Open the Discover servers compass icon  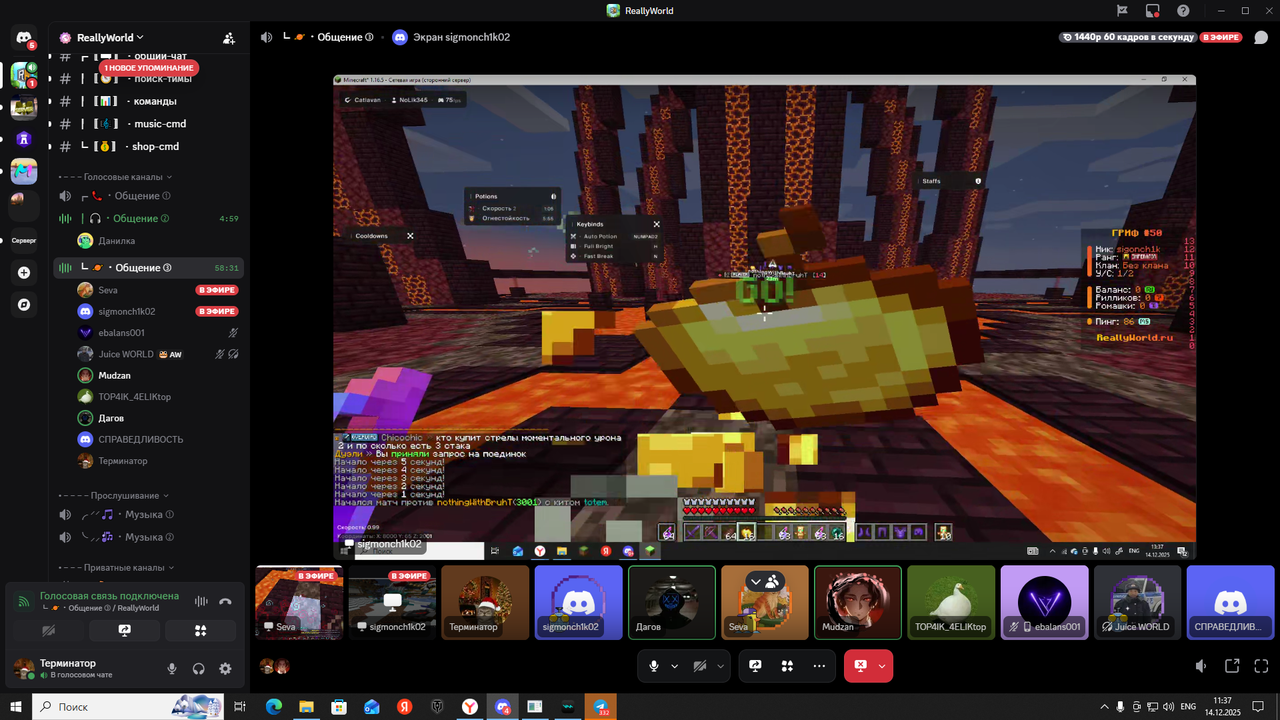(x=24, y=304)
